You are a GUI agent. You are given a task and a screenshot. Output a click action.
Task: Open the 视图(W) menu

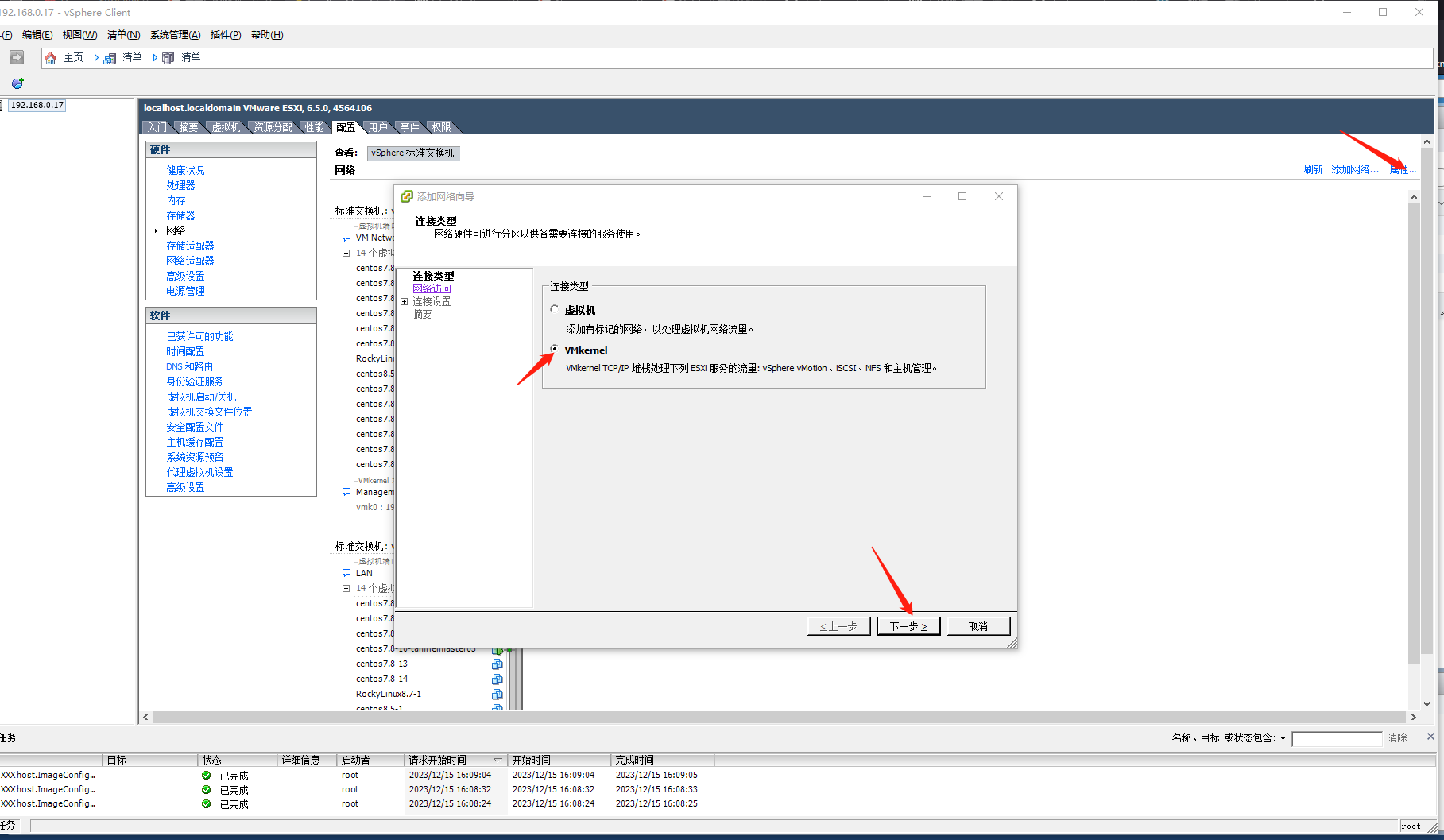(79, 35)
